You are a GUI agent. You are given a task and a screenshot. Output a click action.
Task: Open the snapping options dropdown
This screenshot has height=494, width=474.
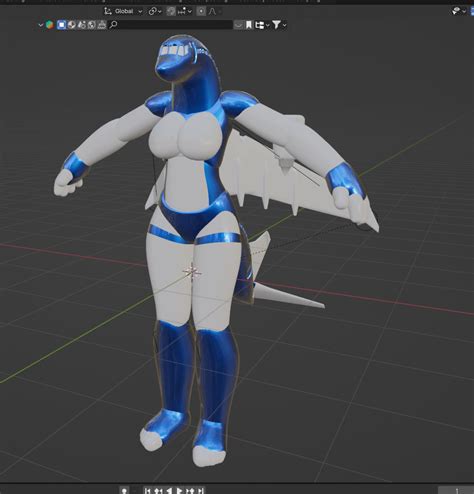[x=185, y=11]
